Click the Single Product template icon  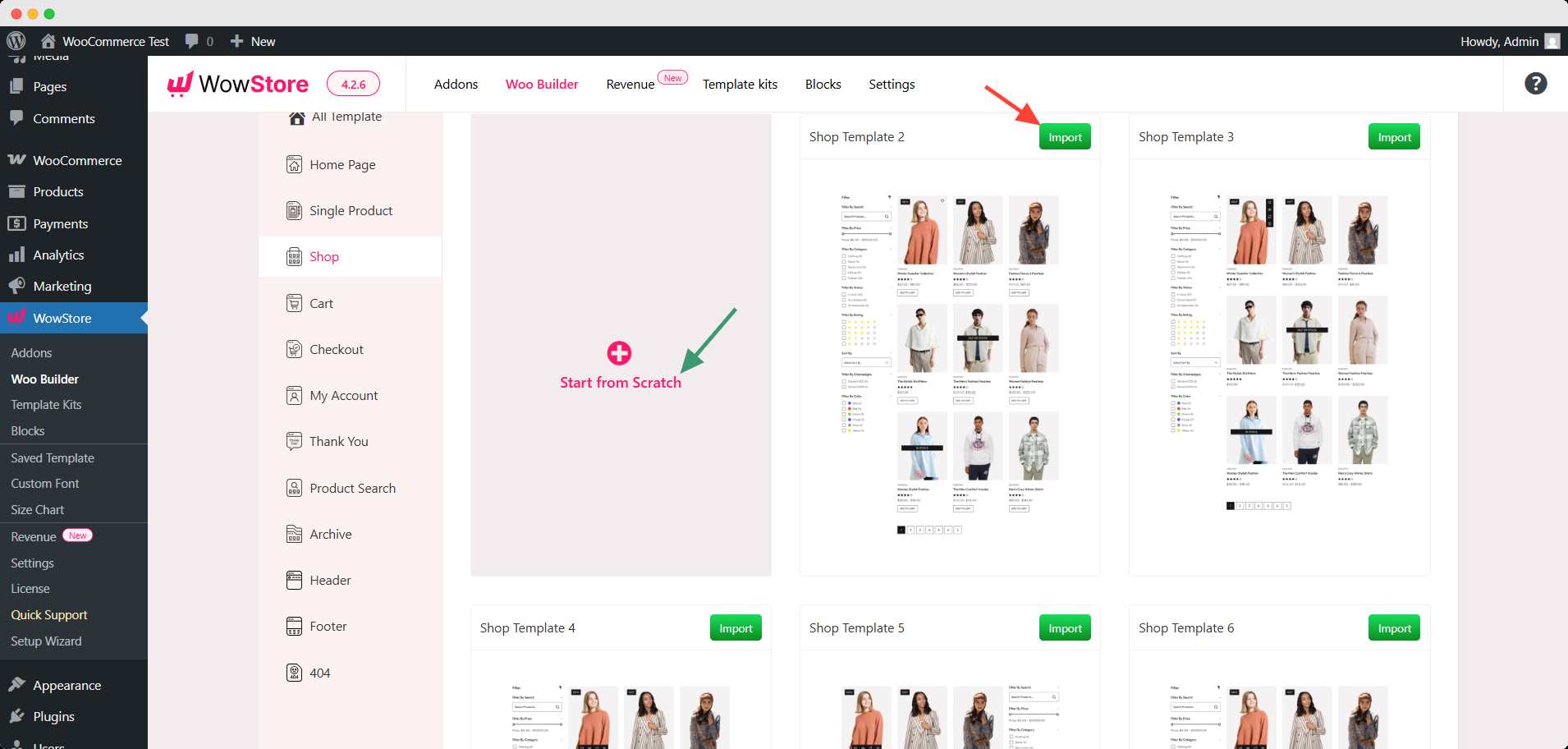tap(294, 211)
